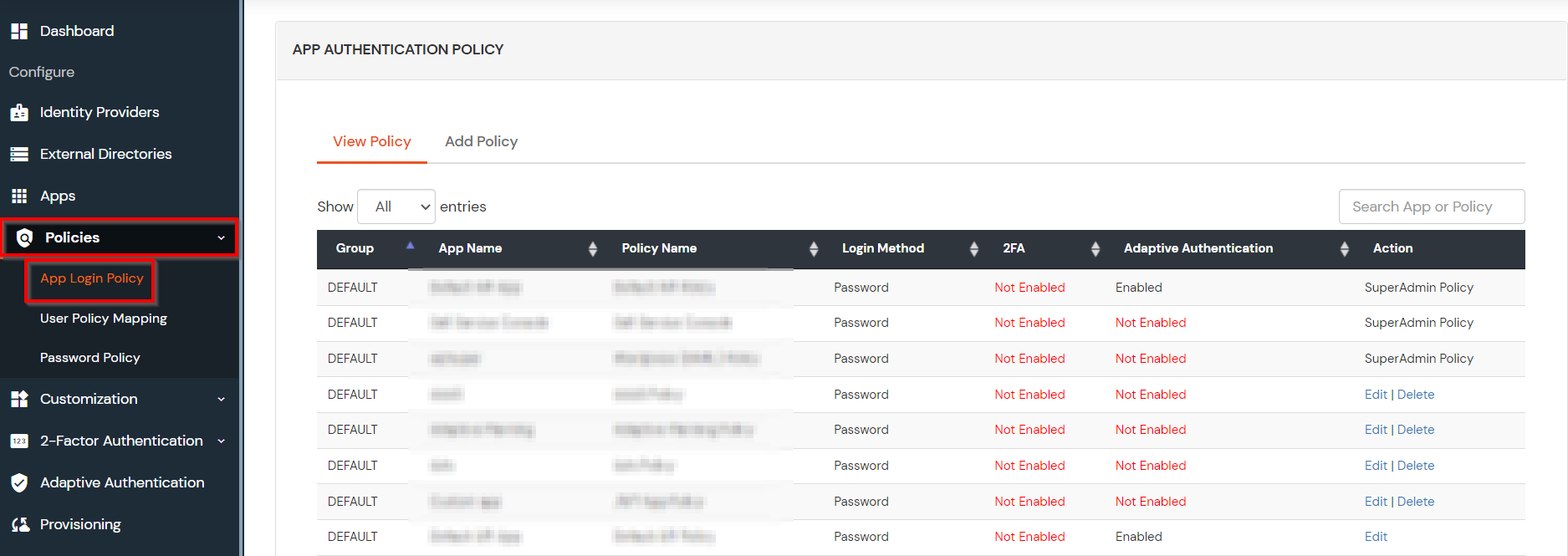Click DEFAULT group in first row

pyautogui.click(x=352, y=288)
